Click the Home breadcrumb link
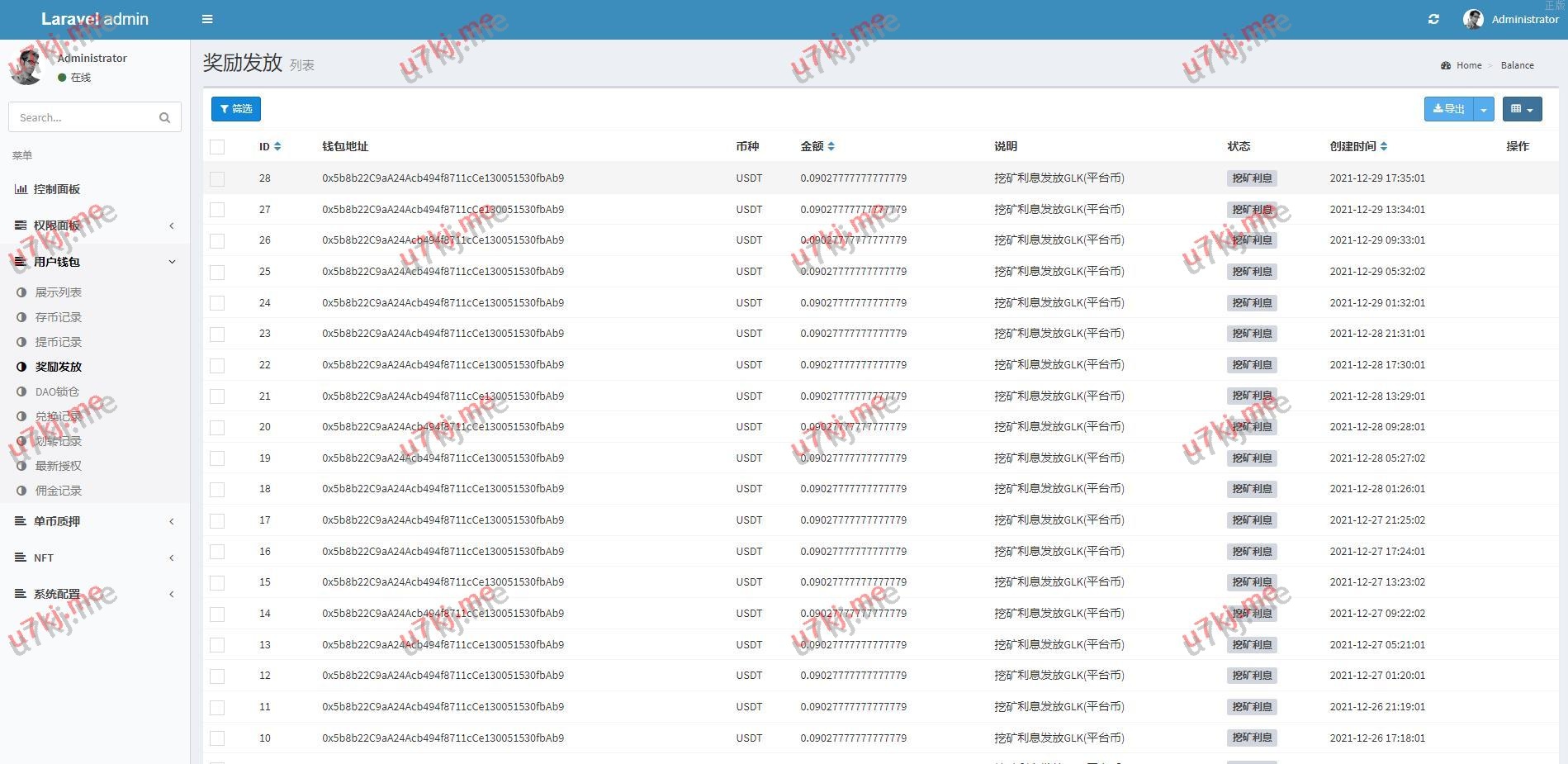 point(1468,65)
